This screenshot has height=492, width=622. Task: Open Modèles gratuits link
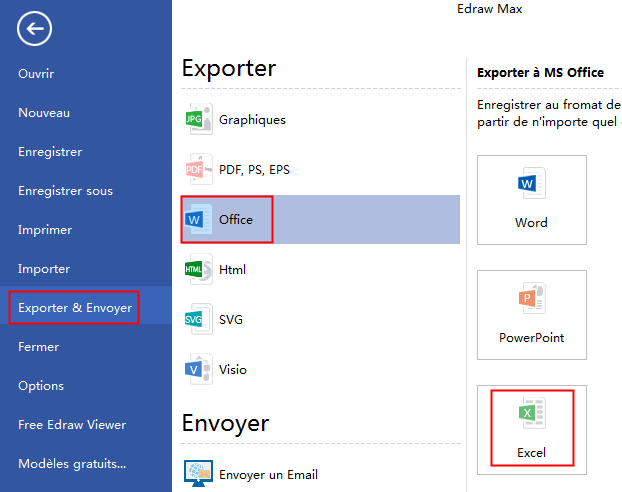click(72, 464)
